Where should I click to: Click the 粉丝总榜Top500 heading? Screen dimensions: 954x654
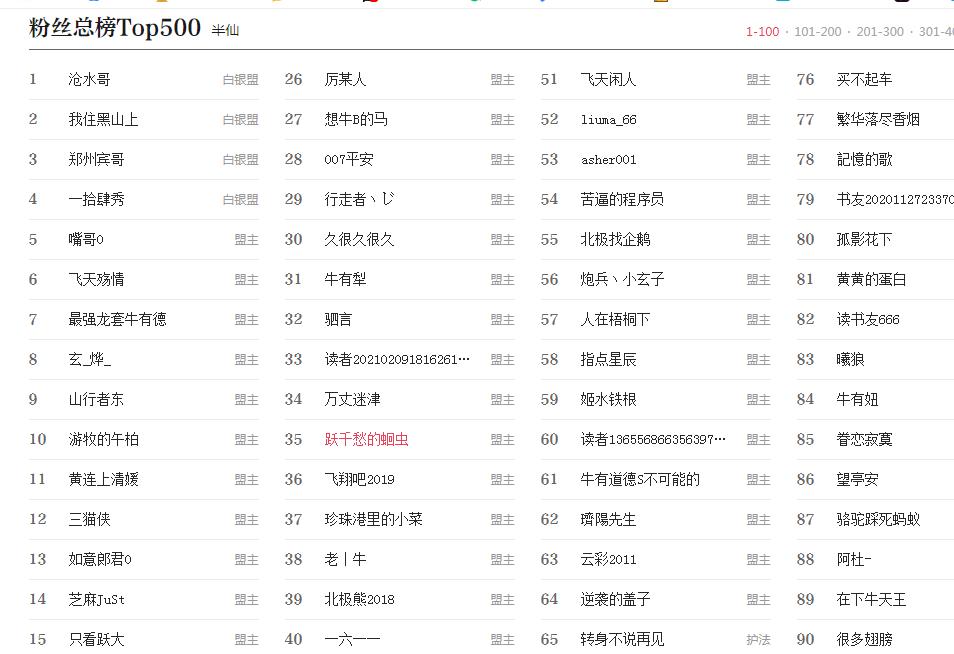115,28
